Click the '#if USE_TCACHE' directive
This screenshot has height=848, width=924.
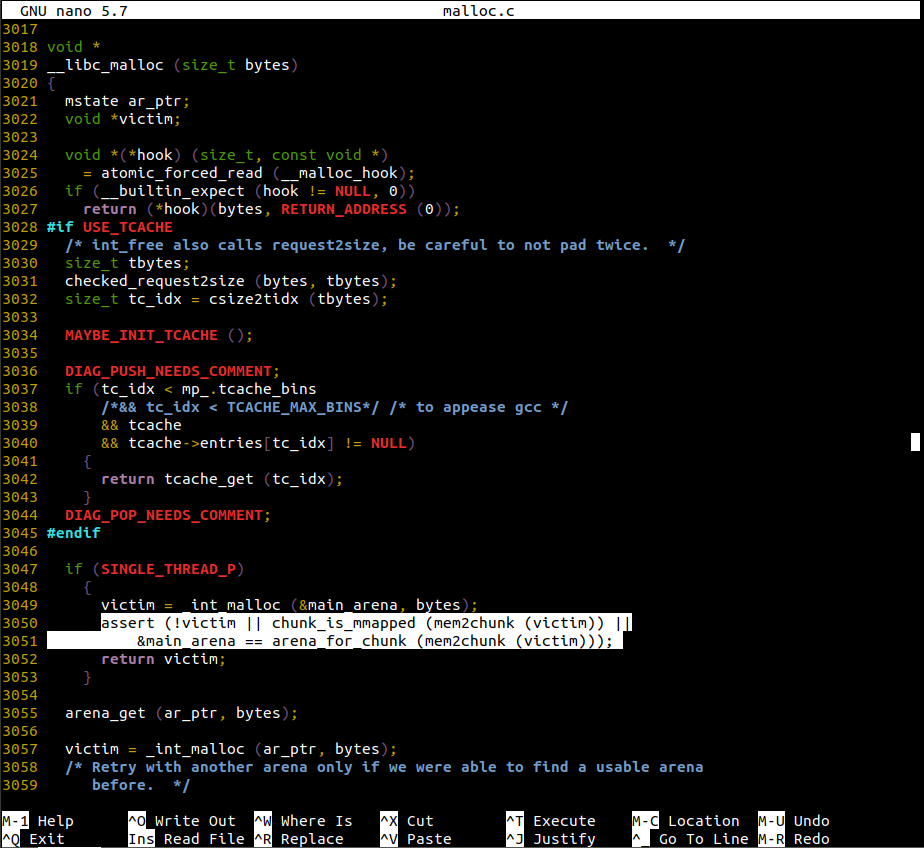[x=110, y=227]
